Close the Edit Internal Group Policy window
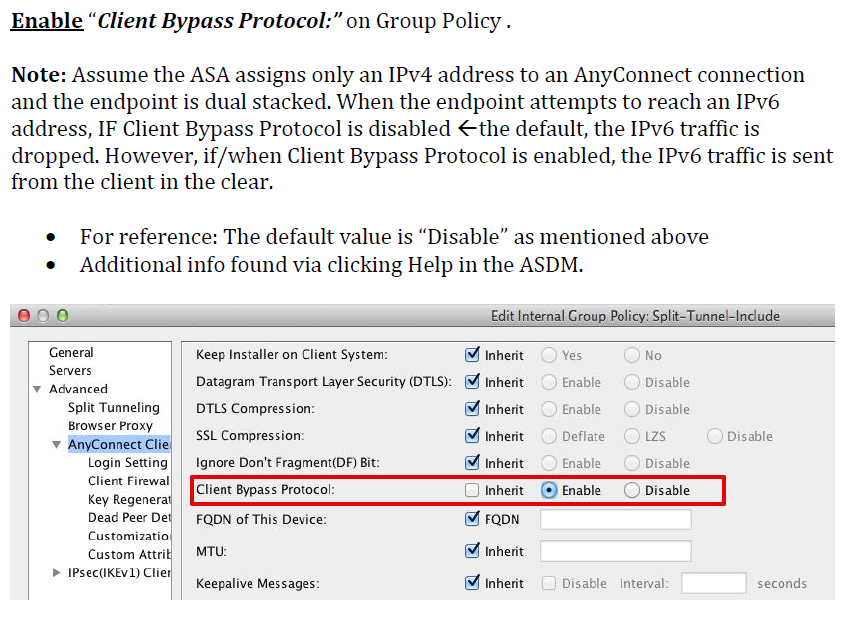The image size is (863, 618). pos(24,315)
